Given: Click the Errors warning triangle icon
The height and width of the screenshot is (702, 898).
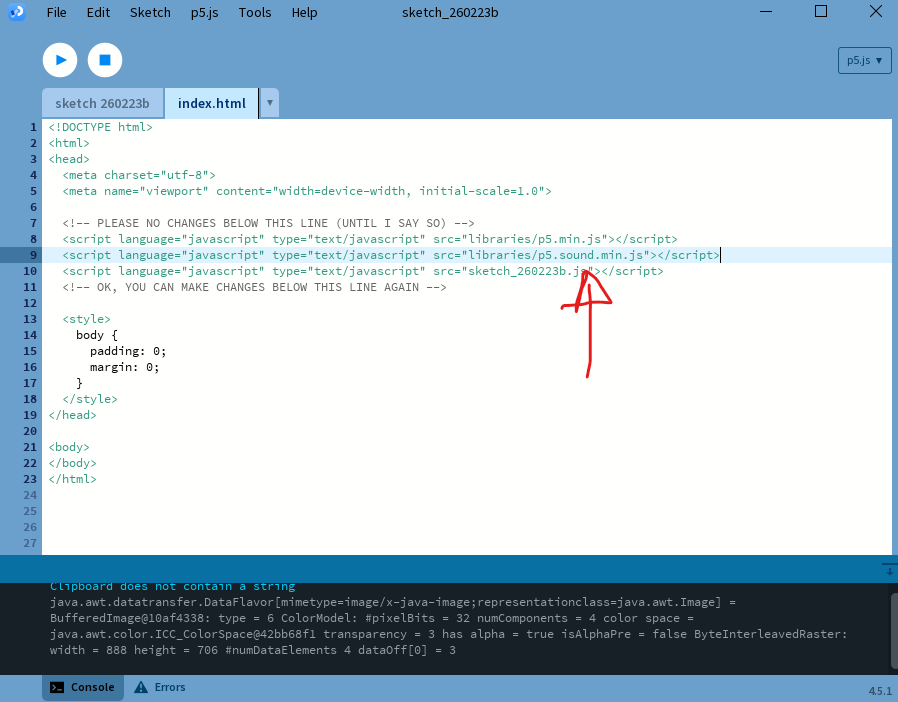Looking at the screenshot, I should (141, 688).
